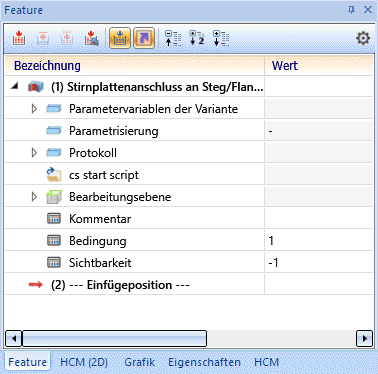
Task: Click the horizontal scrollbar right arrow
Action: click(364, 339)
